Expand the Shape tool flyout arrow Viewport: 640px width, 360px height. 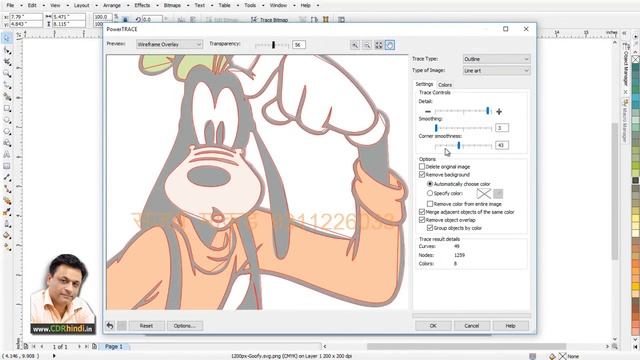pyautogui.click(x=10, y=53)
